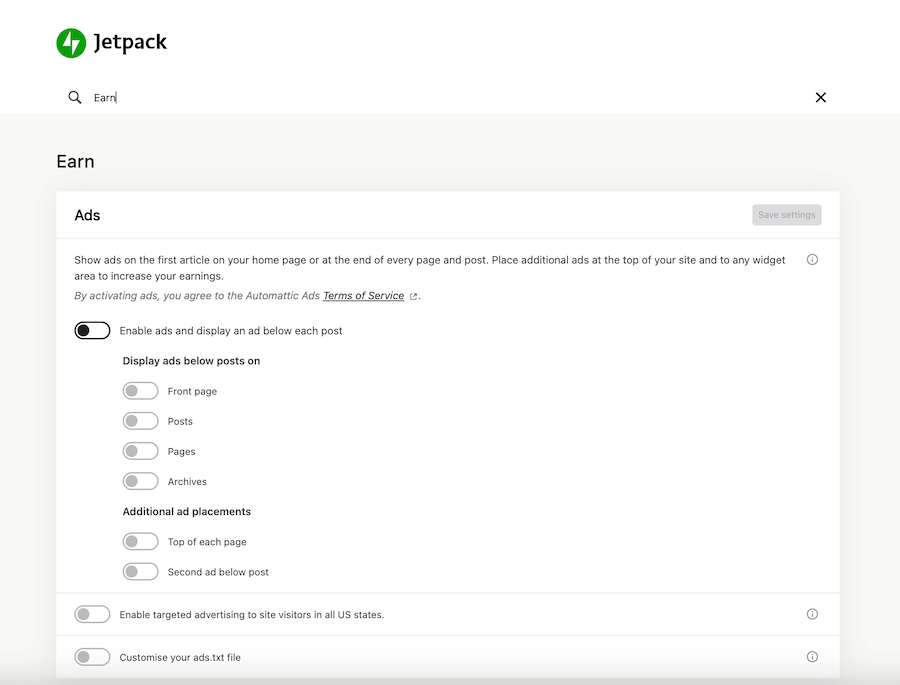Image resolution: width=900 pixels, height=685 pixels.
Task: Enable ads on Pages
Action: [140, 451]
